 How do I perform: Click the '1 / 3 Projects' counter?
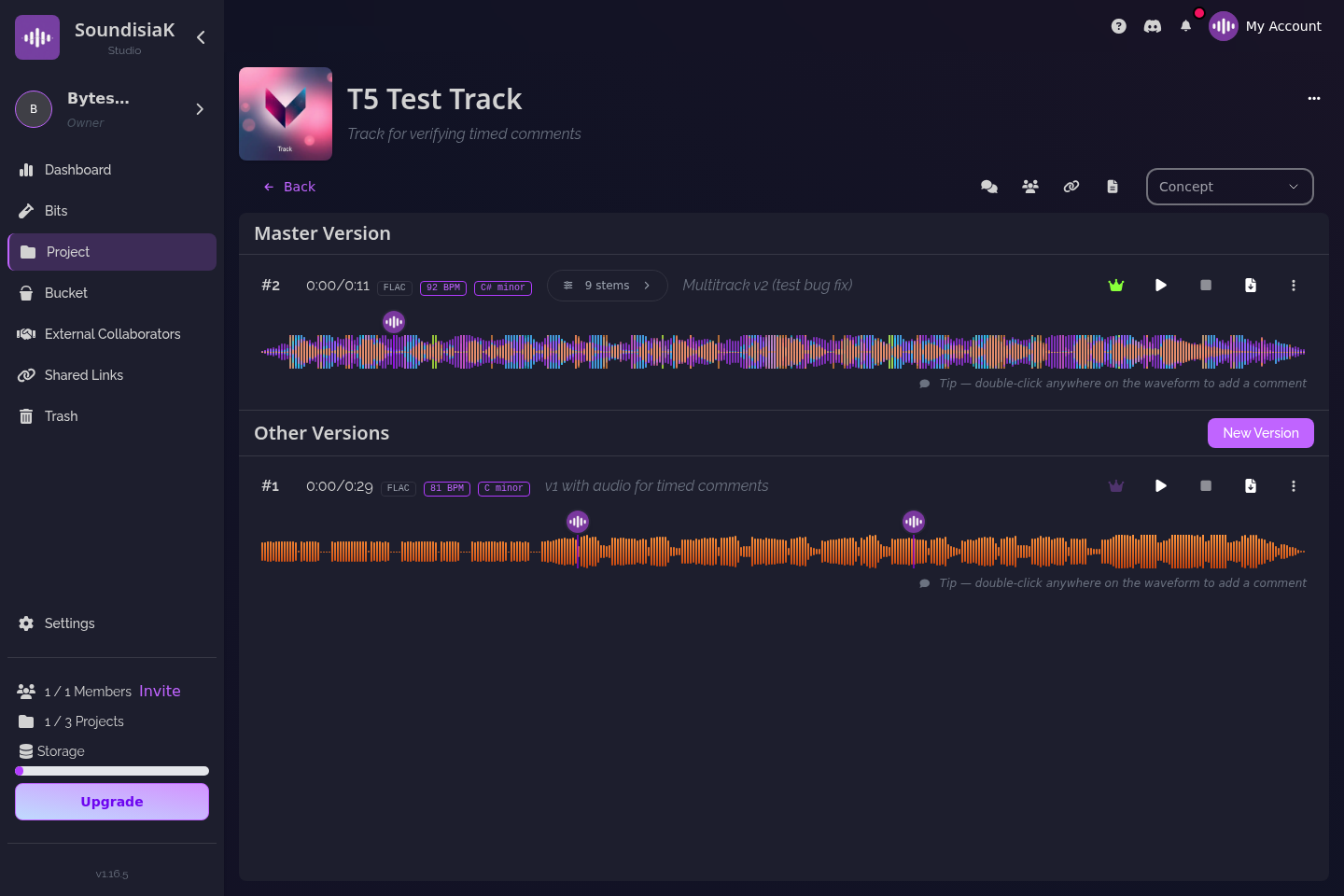point(84,721)
